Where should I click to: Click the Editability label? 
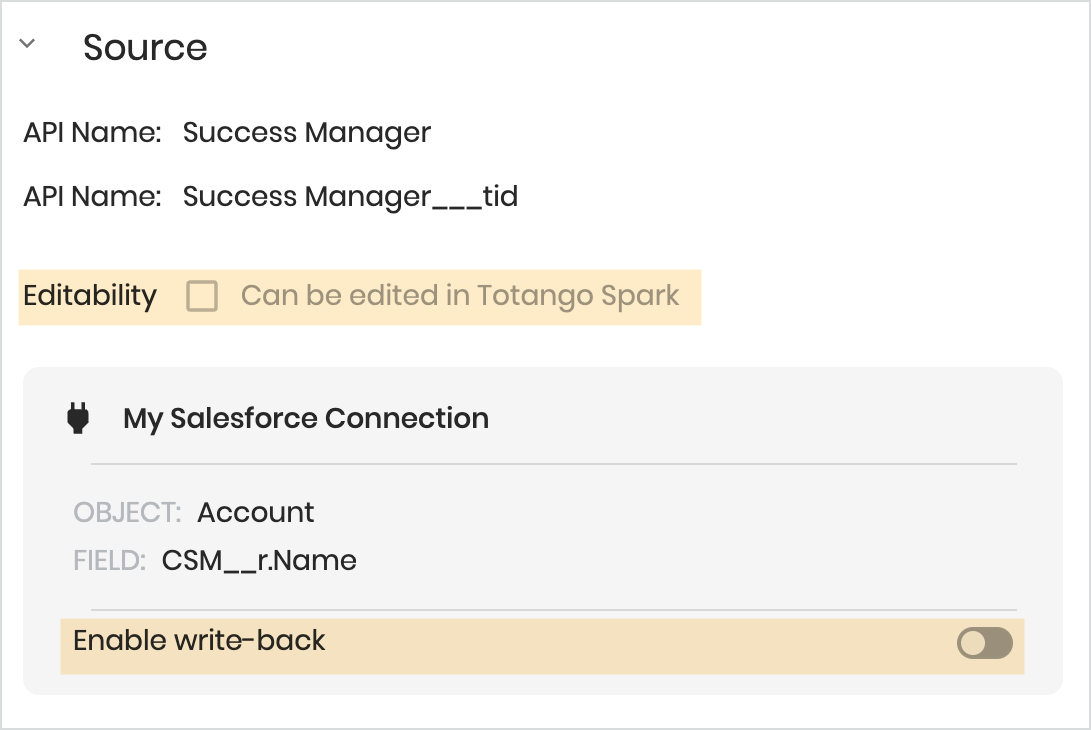[90, 296]
